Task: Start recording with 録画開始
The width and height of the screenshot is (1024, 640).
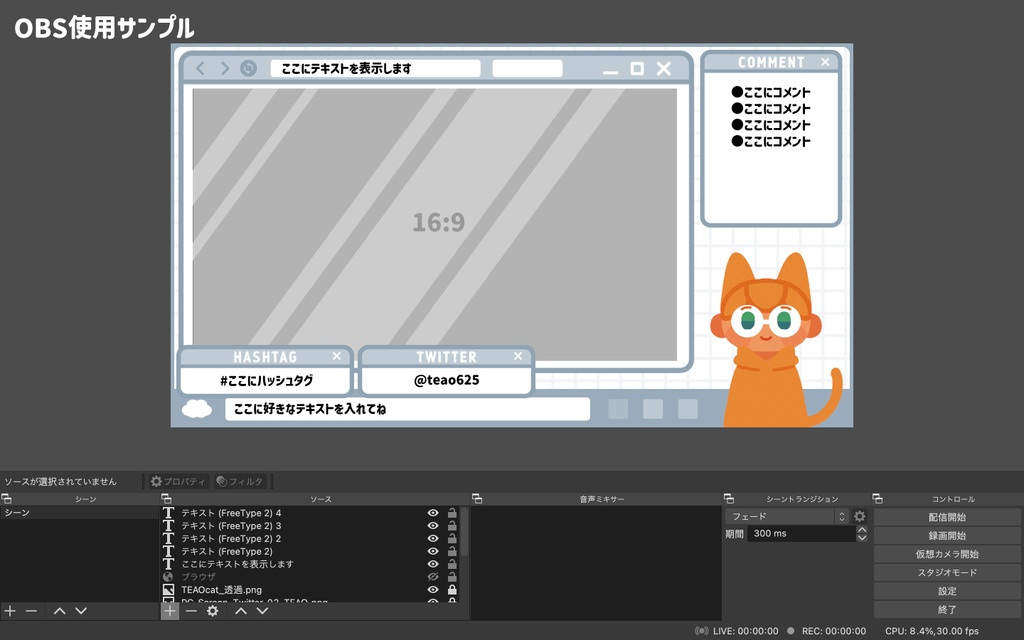Action: click(x=947, y=536)
